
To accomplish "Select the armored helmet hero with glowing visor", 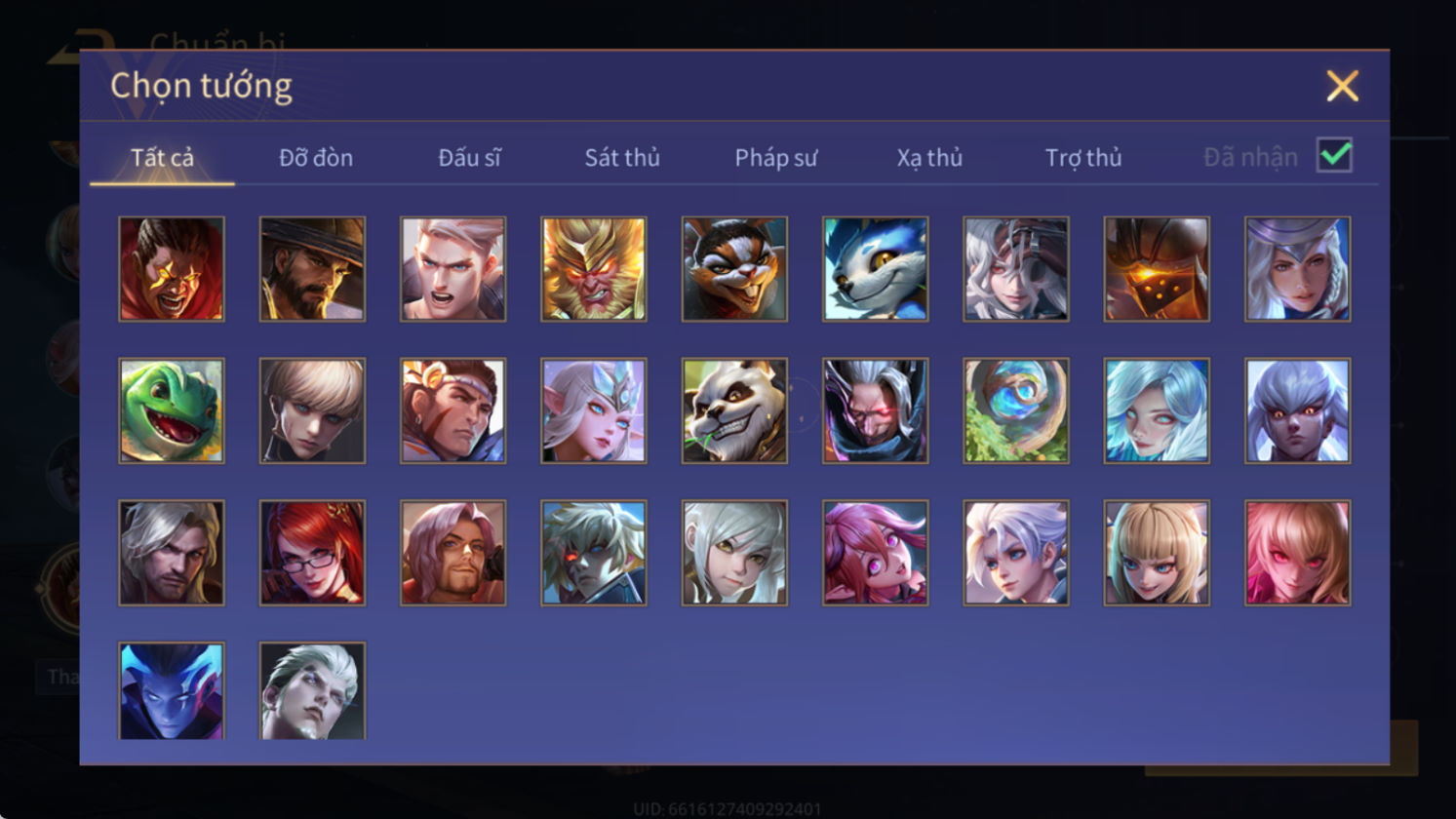I will 1157,269.
